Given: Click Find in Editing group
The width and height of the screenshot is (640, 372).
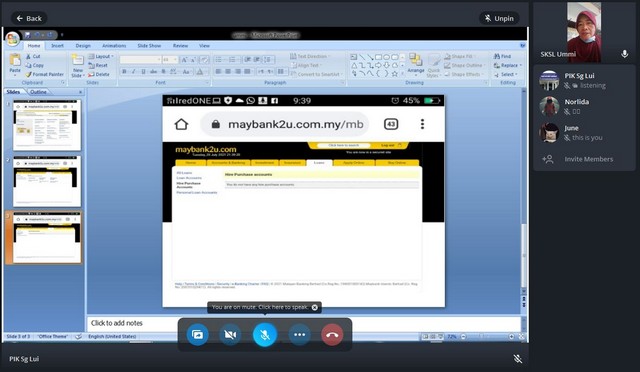Looking at the screenshot, I should (x=502, y=56).
